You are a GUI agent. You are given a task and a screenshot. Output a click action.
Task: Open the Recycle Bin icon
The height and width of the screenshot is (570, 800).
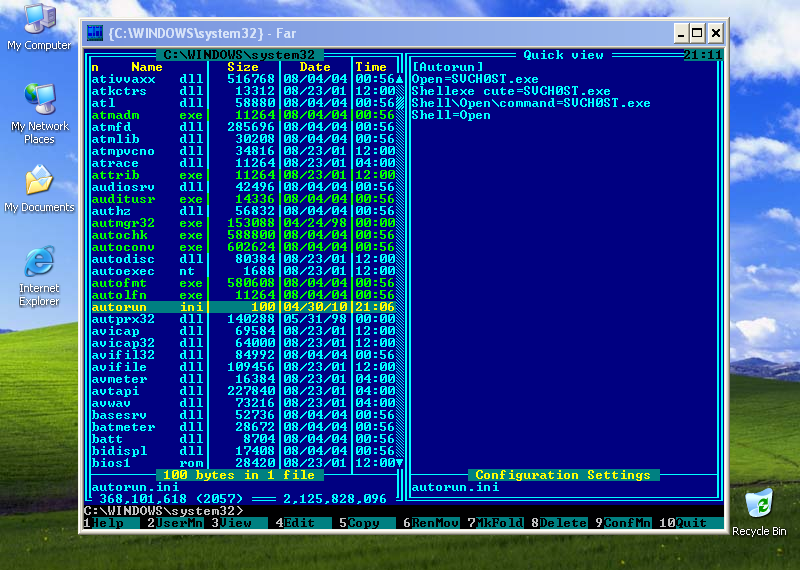(759, 512)
